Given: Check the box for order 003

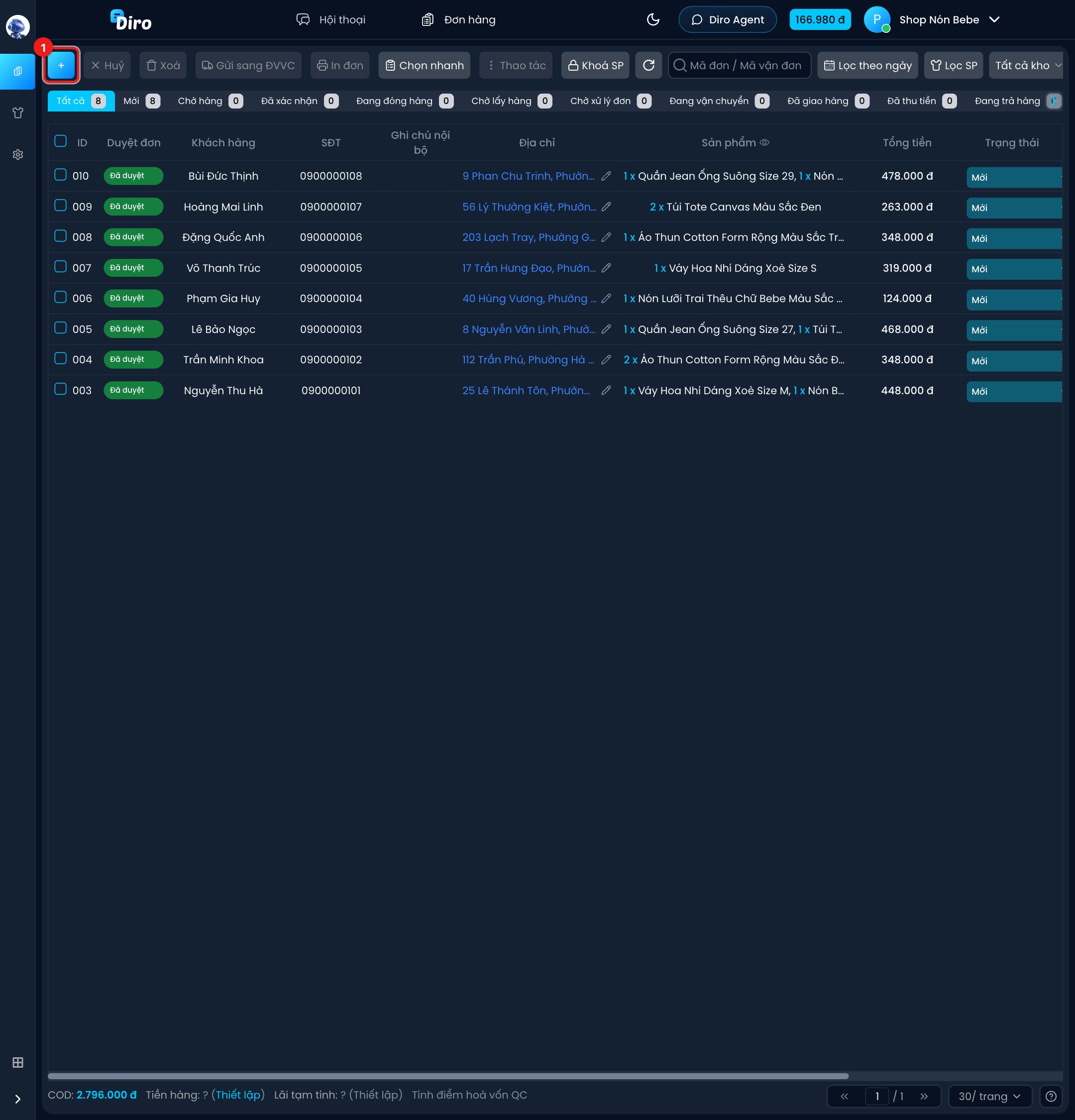Looking at the screenshot, I should point(61,389).
